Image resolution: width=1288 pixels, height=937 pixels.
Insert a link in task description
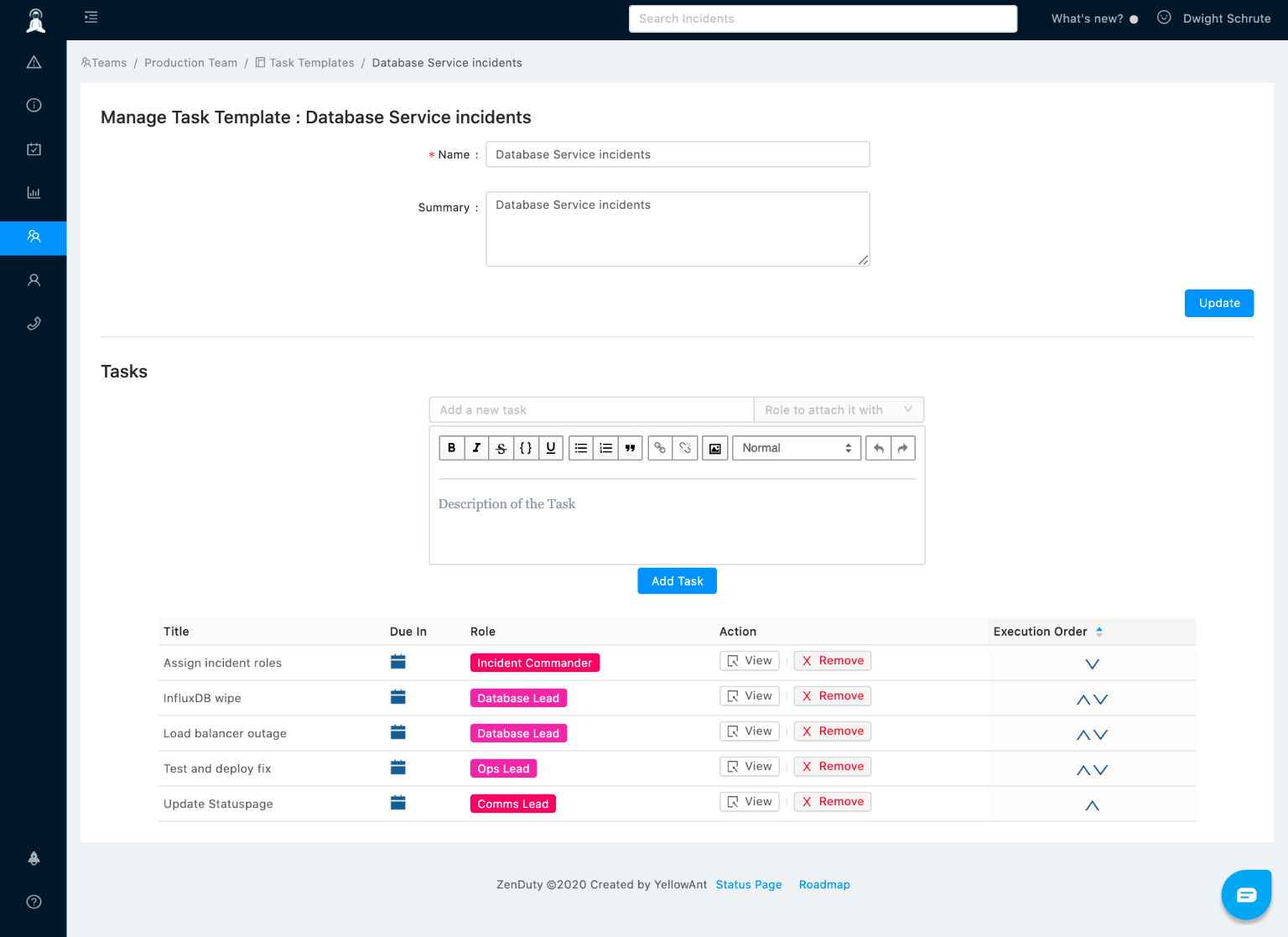(x=660, y=448)
